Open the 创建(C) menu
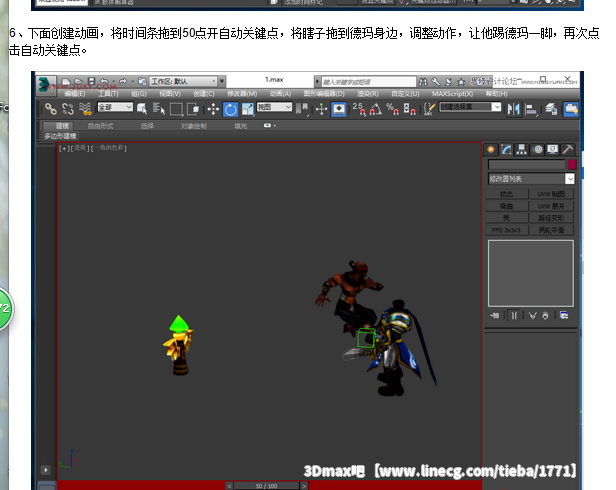The image size is (616, 490). point(204,94)
